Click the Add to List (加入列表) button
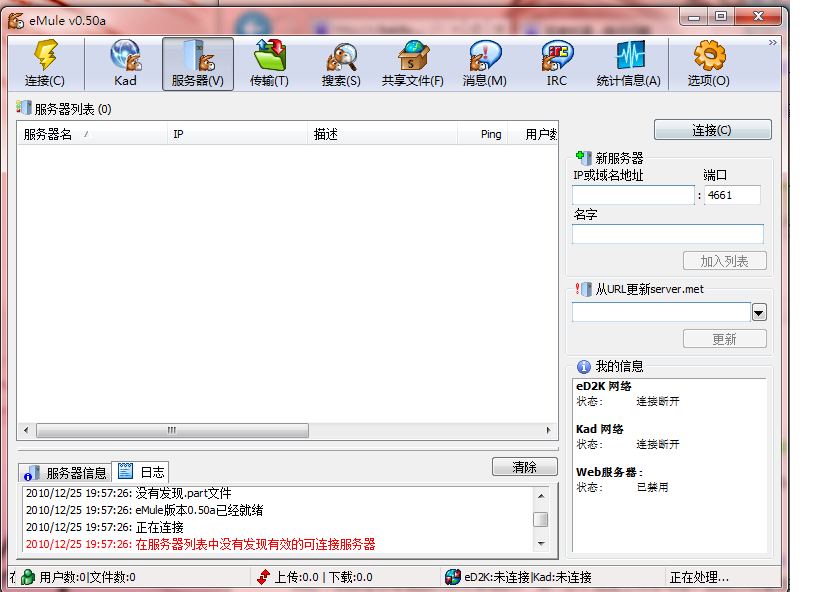 click(x=724, y=261)
